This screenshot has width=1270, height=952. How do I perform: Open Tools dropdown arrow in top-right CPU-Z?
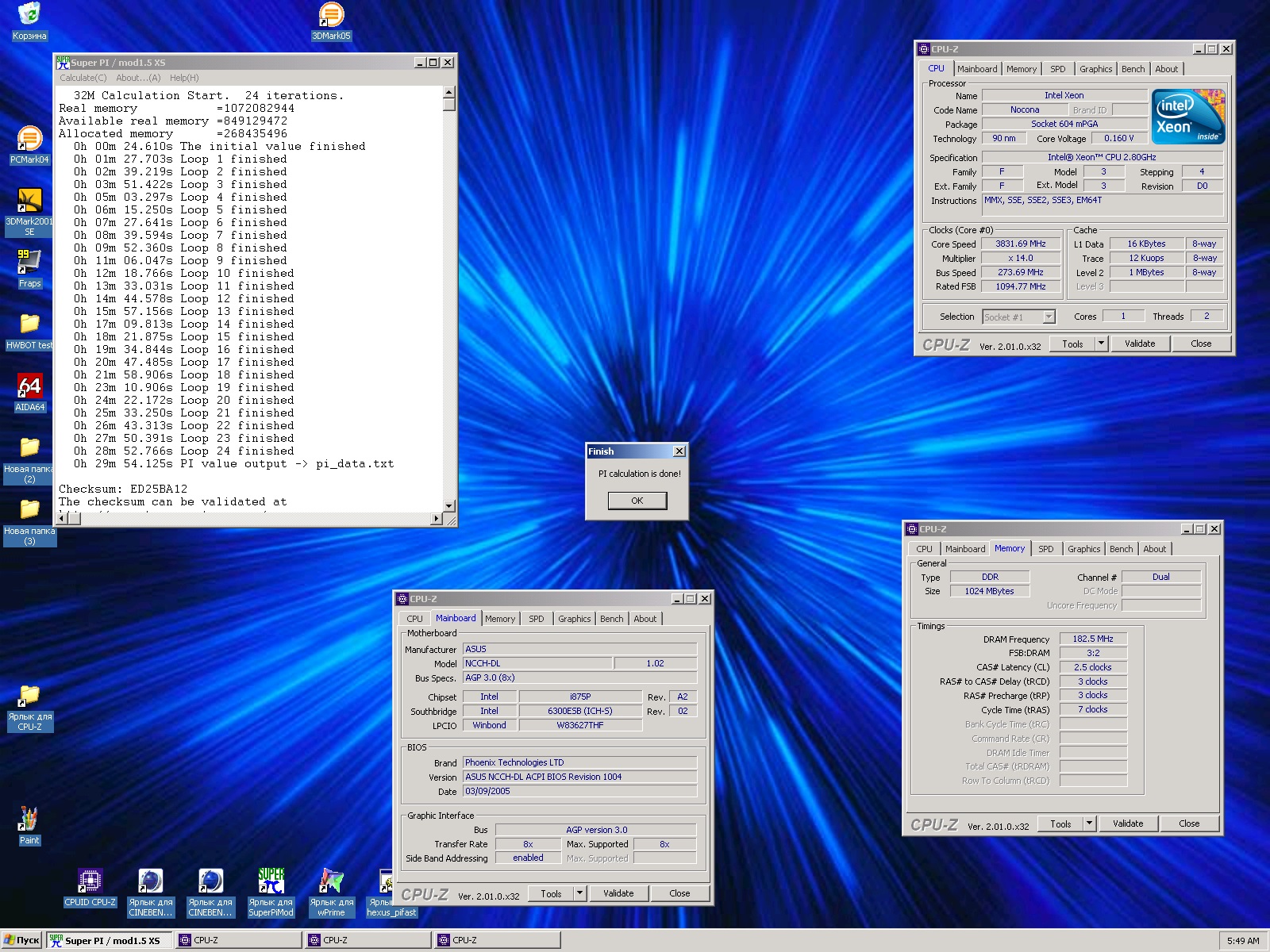point(1101,344)
